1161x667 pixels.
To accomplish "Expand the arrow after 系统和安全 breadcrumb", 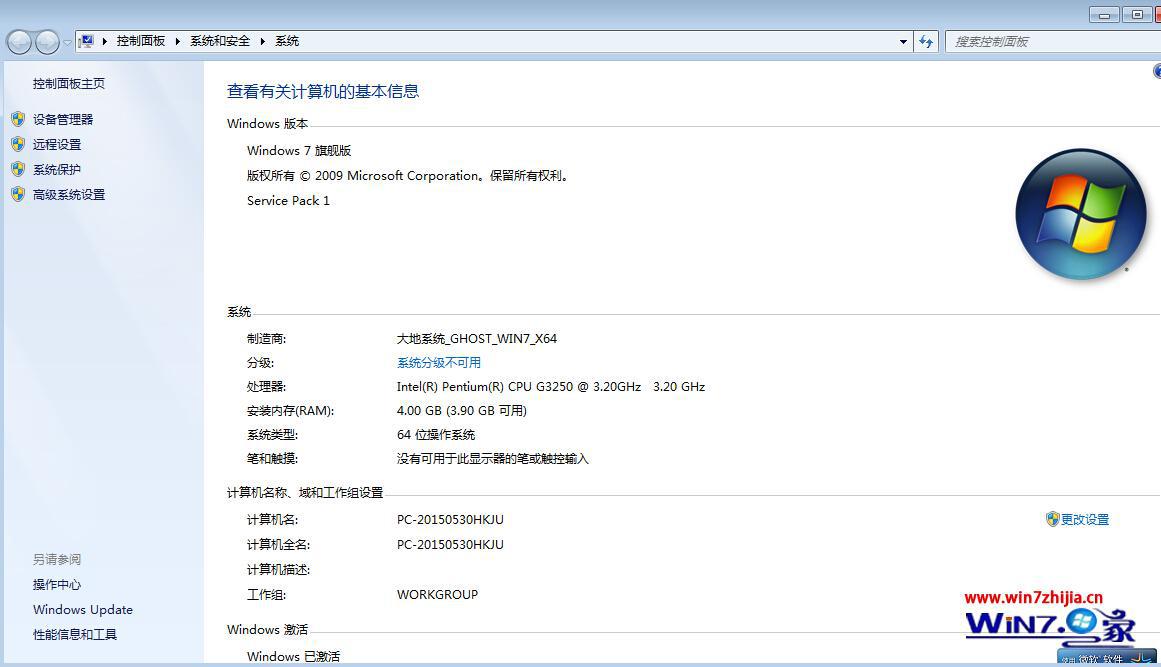I will click(x=263, y=41).
